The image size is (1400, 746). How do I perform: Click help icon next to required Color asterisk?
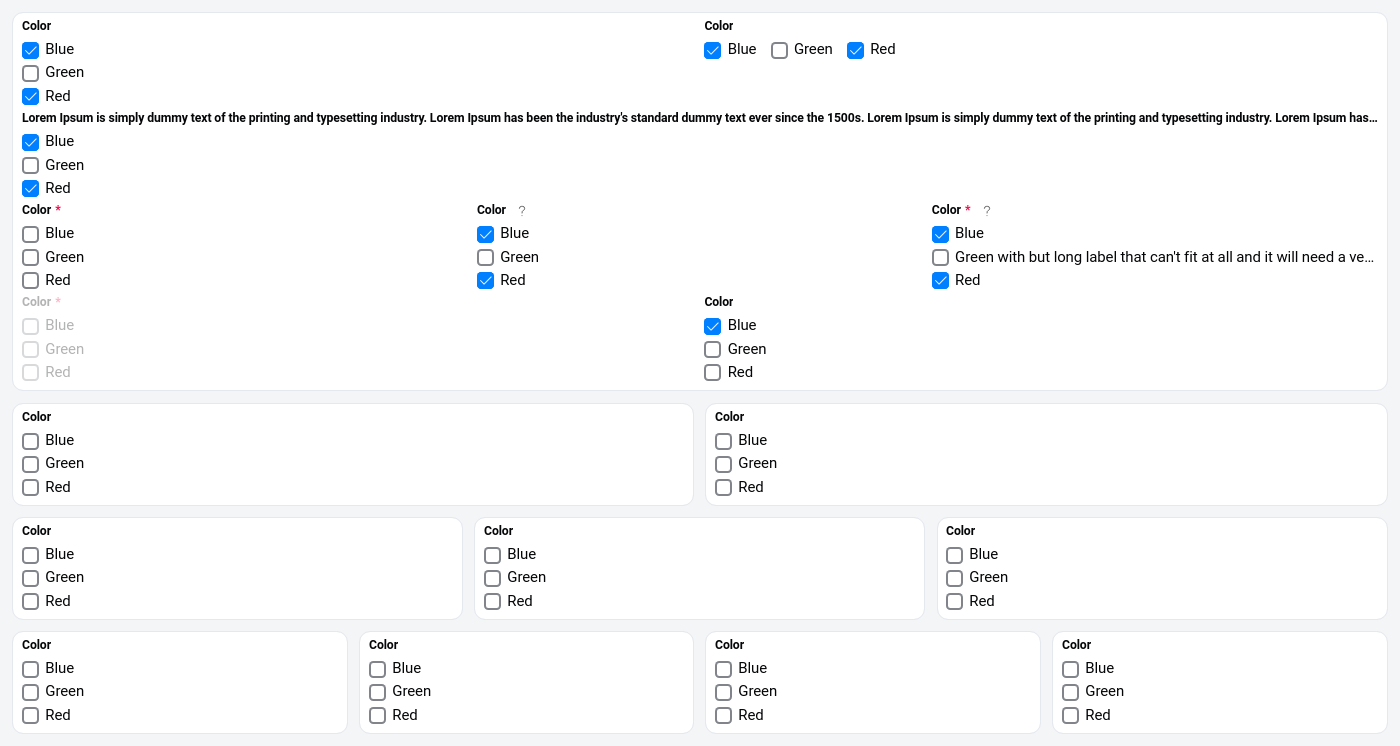[x=987, y=211]
